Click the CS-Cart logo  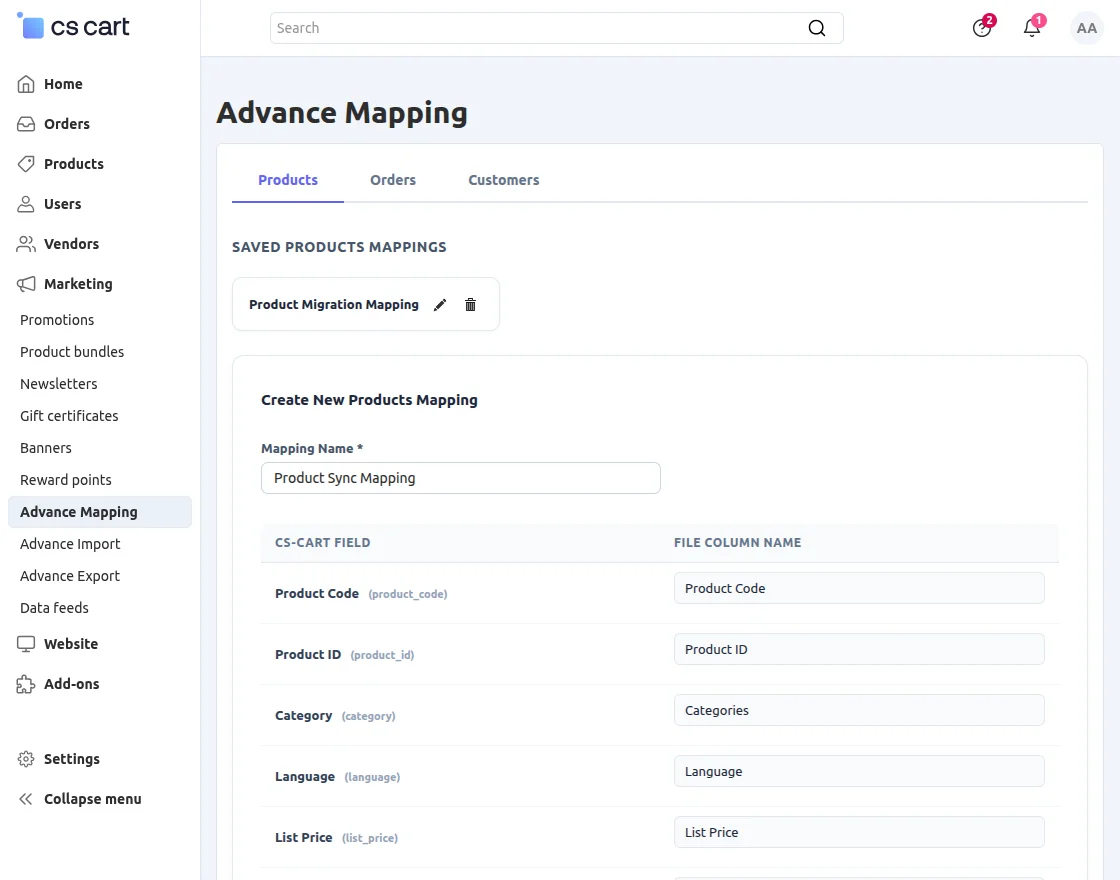pyautogui.click(x=73, y=26)
